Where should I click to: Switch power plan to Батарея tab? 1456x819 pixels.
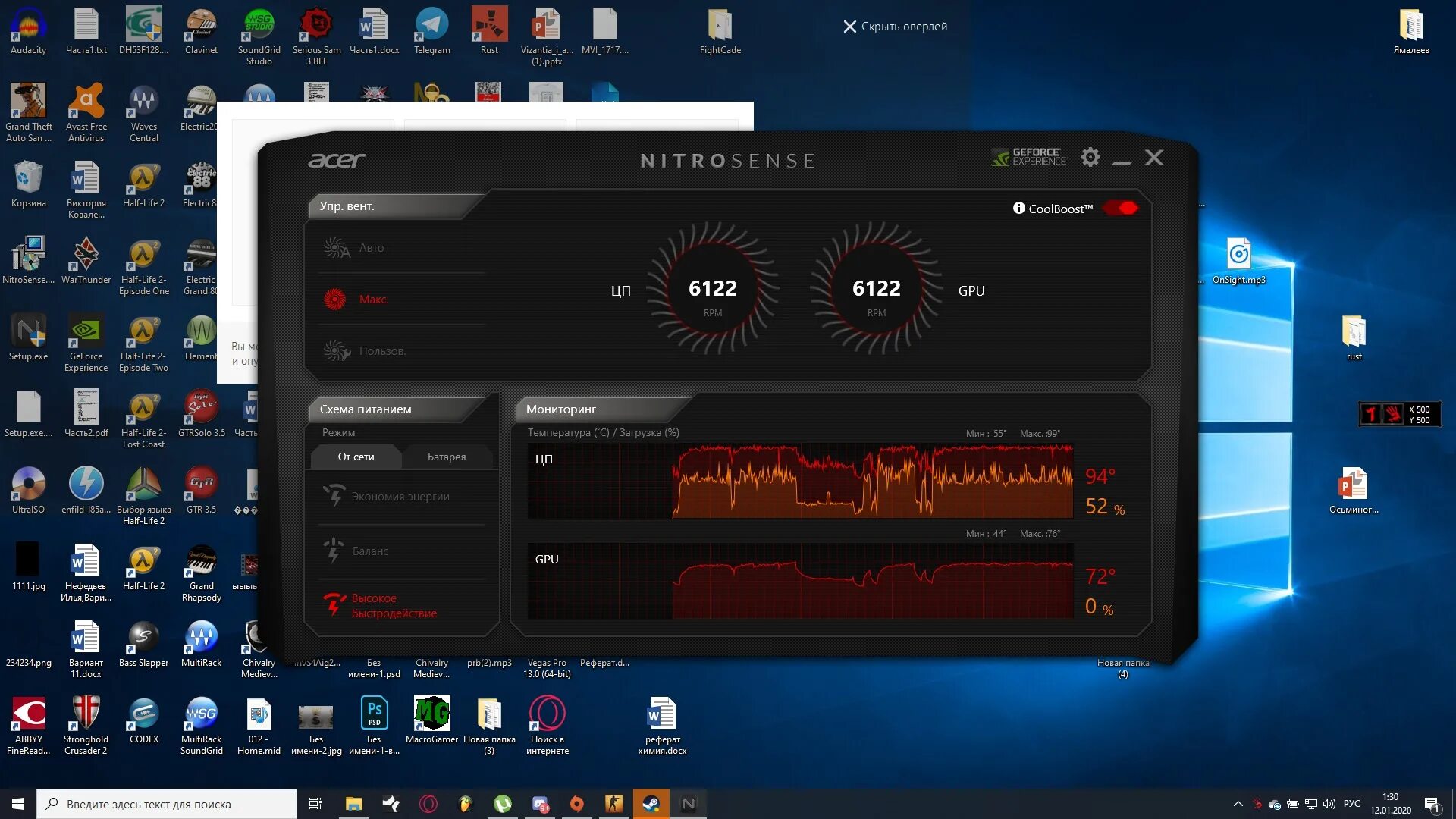447,457
